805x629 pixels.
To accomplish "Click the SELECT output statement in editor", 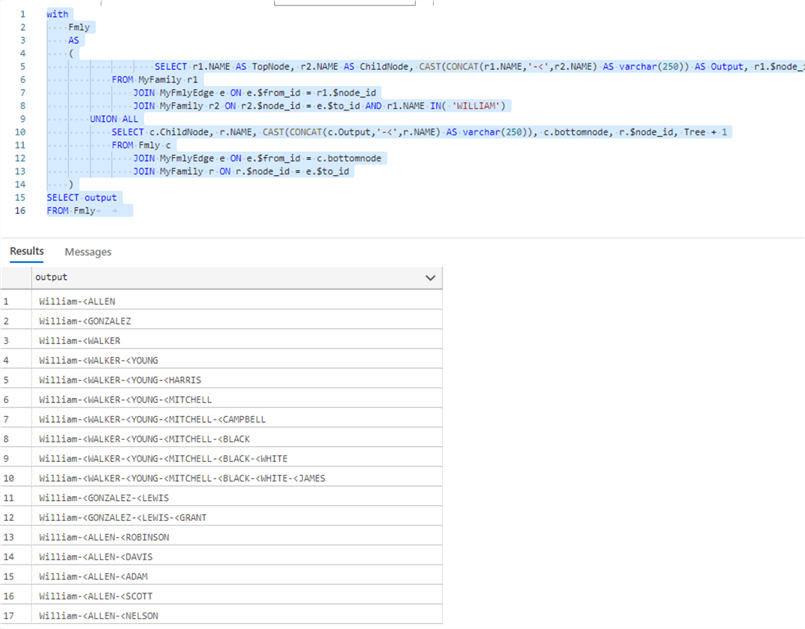I will [x=81, y=198].
